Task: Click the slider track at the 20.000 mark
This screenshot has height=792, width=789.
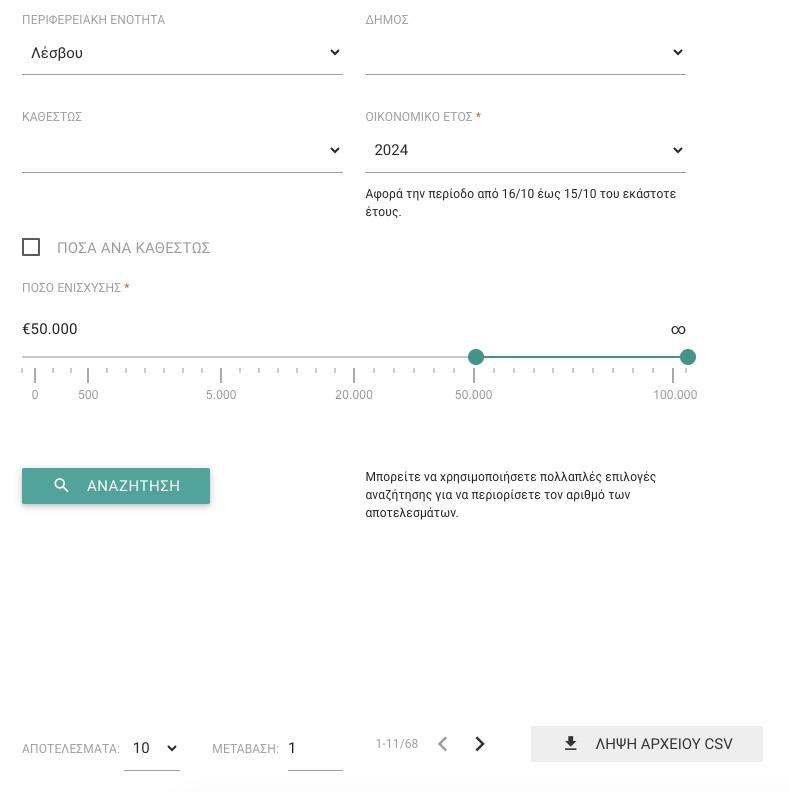Action: (x=354, y=357)
